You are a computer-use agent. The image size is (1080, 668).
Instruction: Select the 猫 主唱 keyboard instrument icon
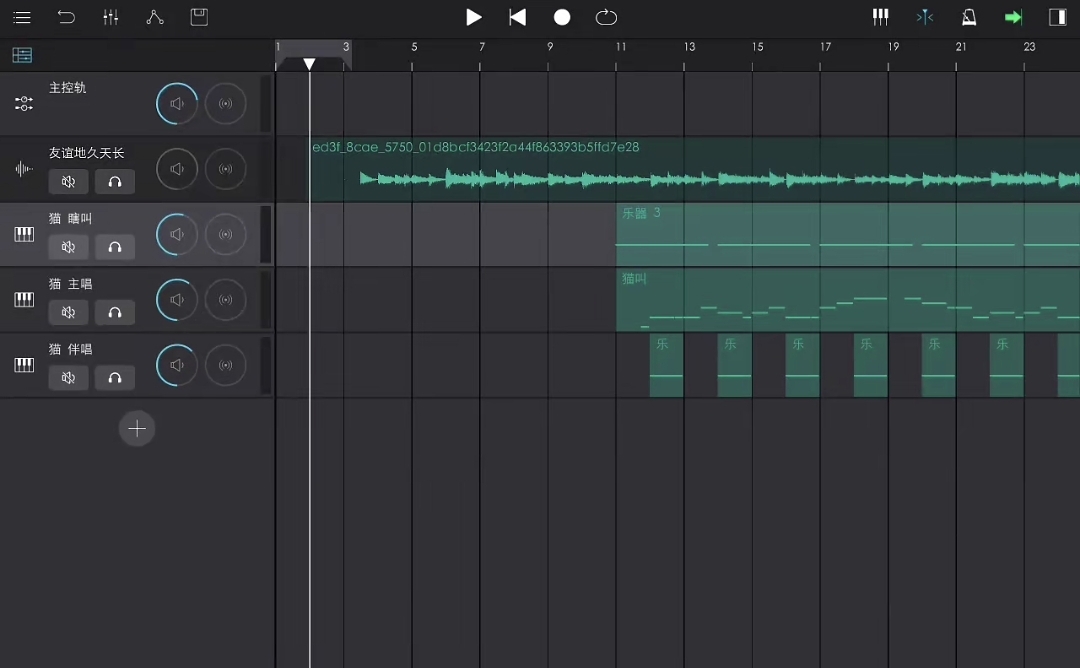pos(24,300)
